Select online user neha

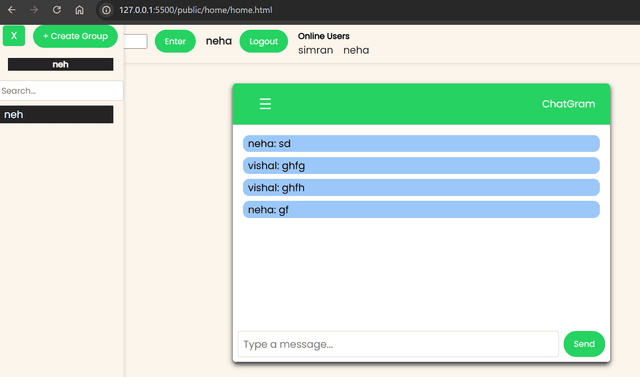[356, 50]
